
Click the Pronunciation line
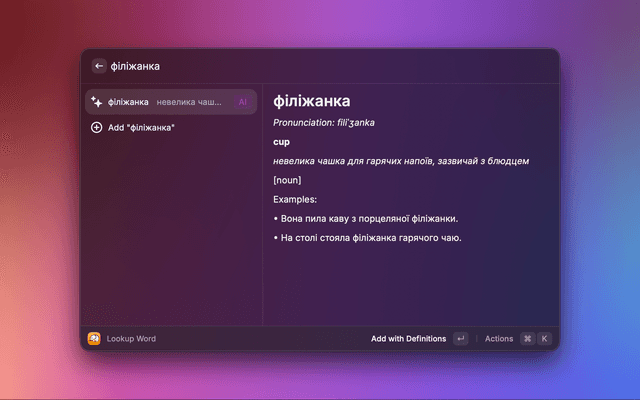click(x=324, y=123)
